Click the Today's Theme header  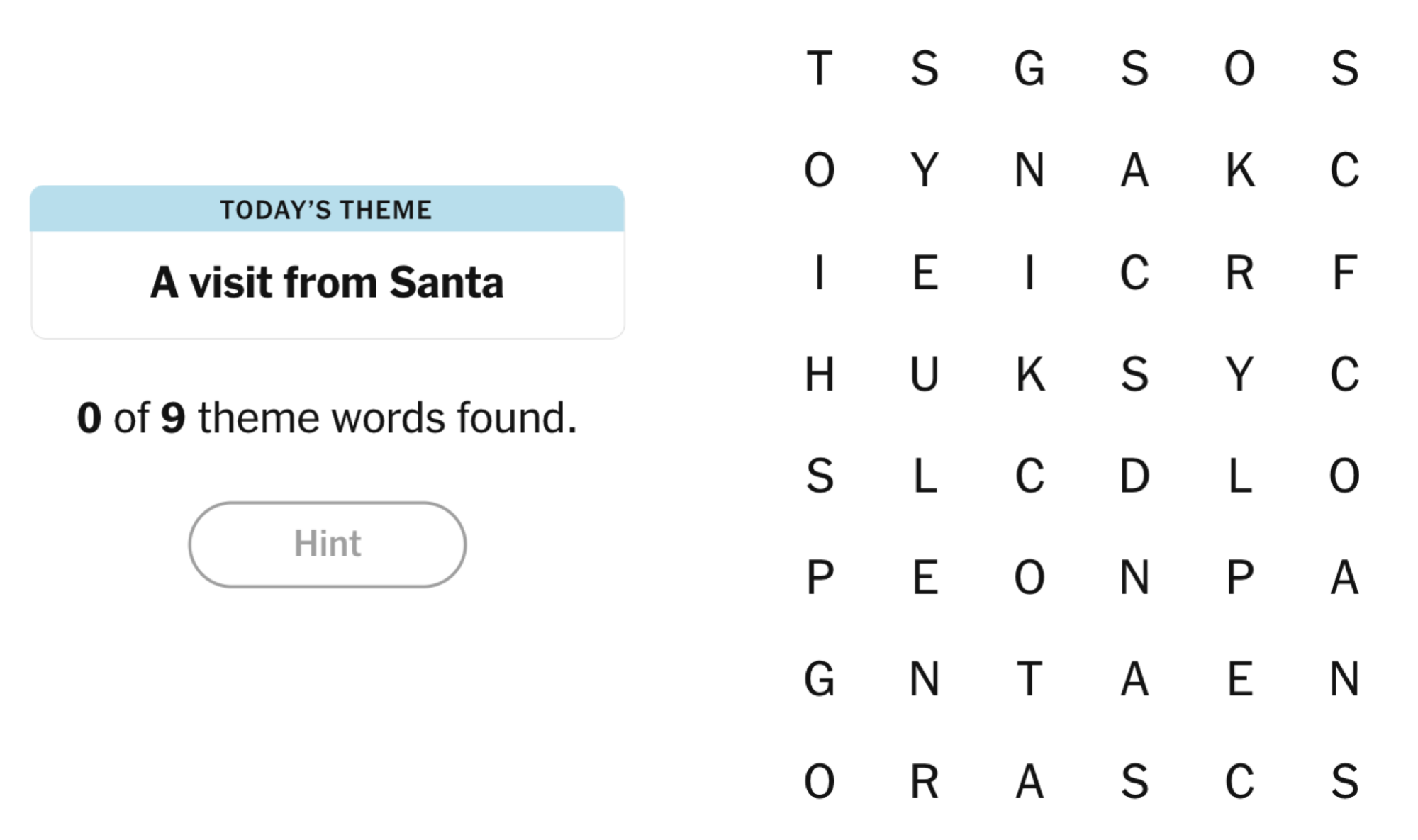(327, 209)
